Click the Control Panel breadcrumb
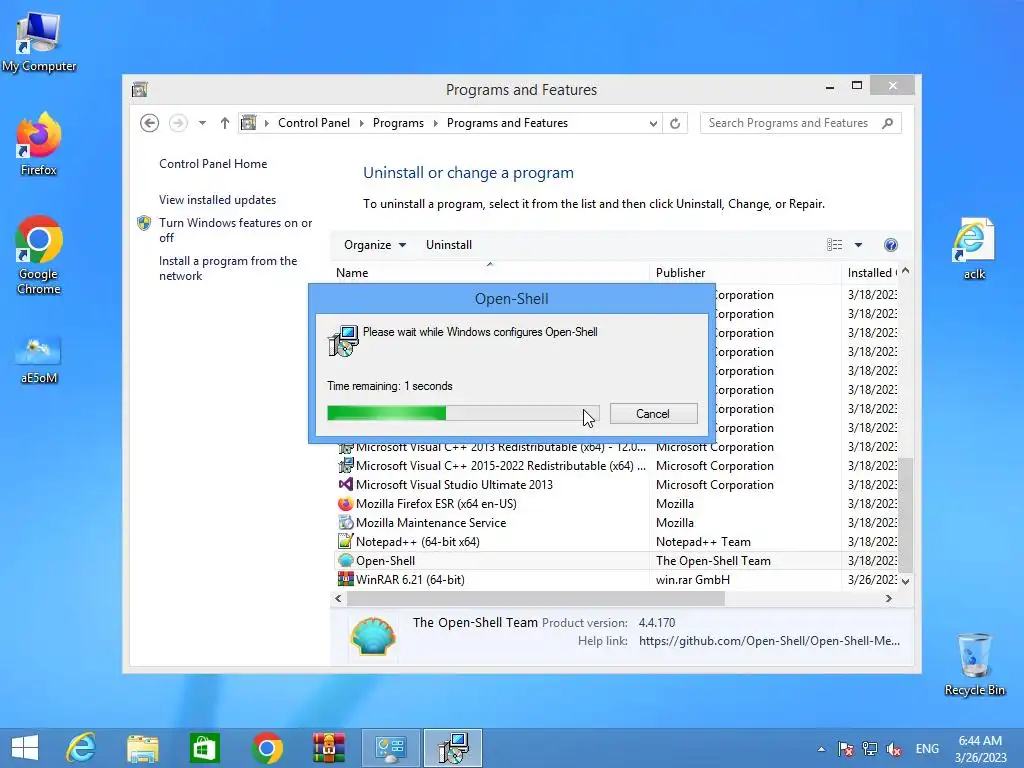Screen dimensions: 1024x768 (x=313, y=123)
